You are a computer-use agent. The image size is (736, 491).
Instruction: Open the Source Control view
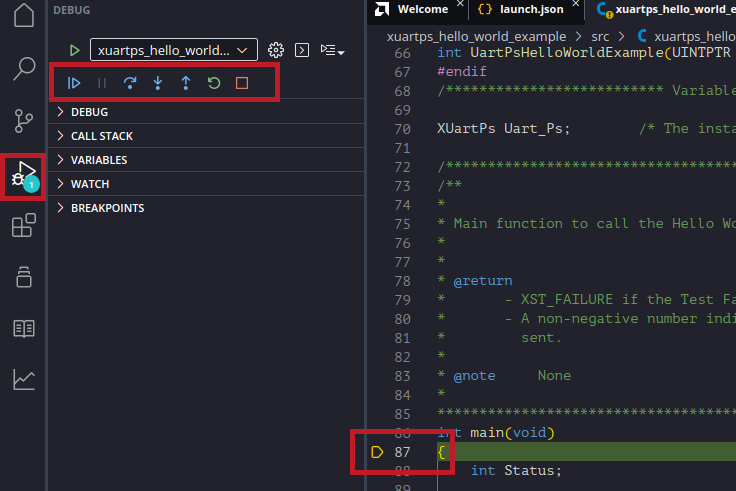pos(23,122)
